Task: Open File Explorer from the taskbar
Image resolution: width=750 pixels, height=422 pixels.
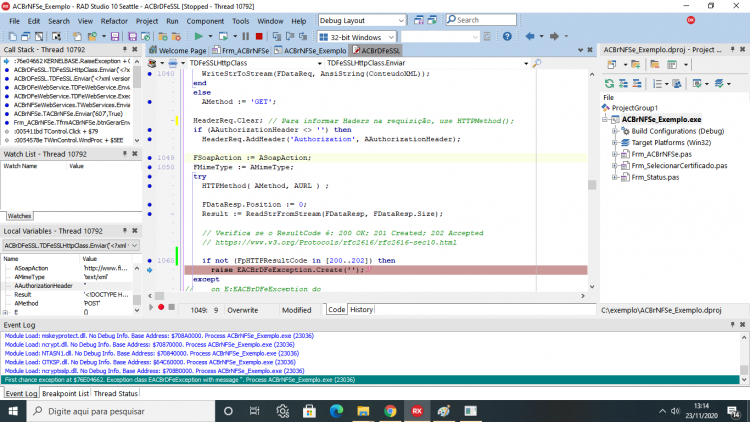Action: coord(363,411)
